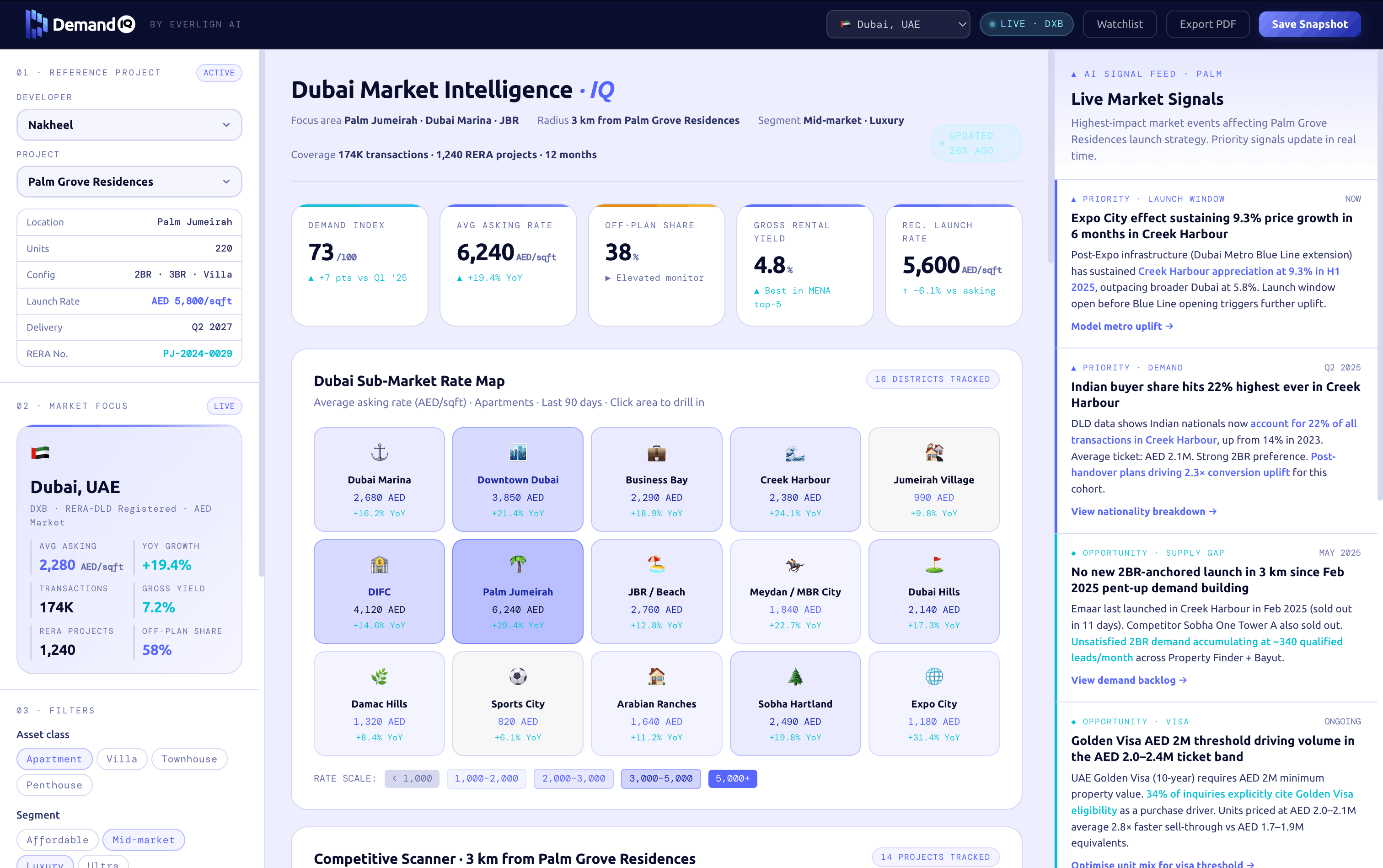The image size is (1383, 868).
Task: Open View demand backlog link
Action: 1129,680
